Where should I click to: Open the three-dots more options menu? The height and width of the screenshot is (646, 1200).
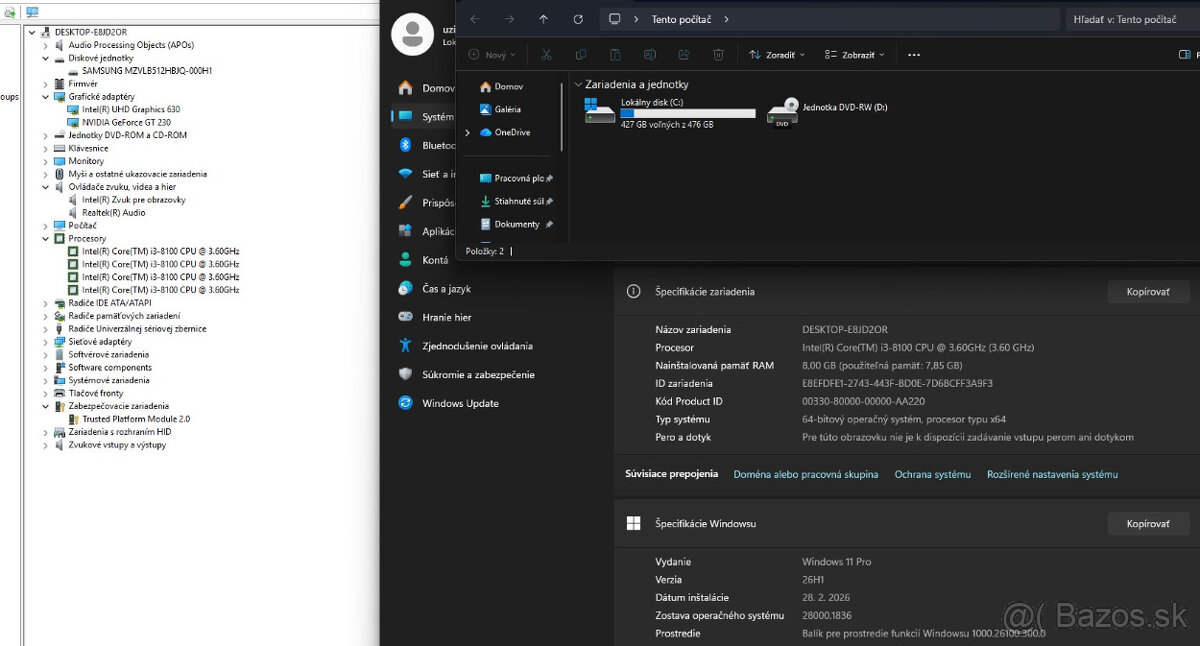[x=913, y=55]
